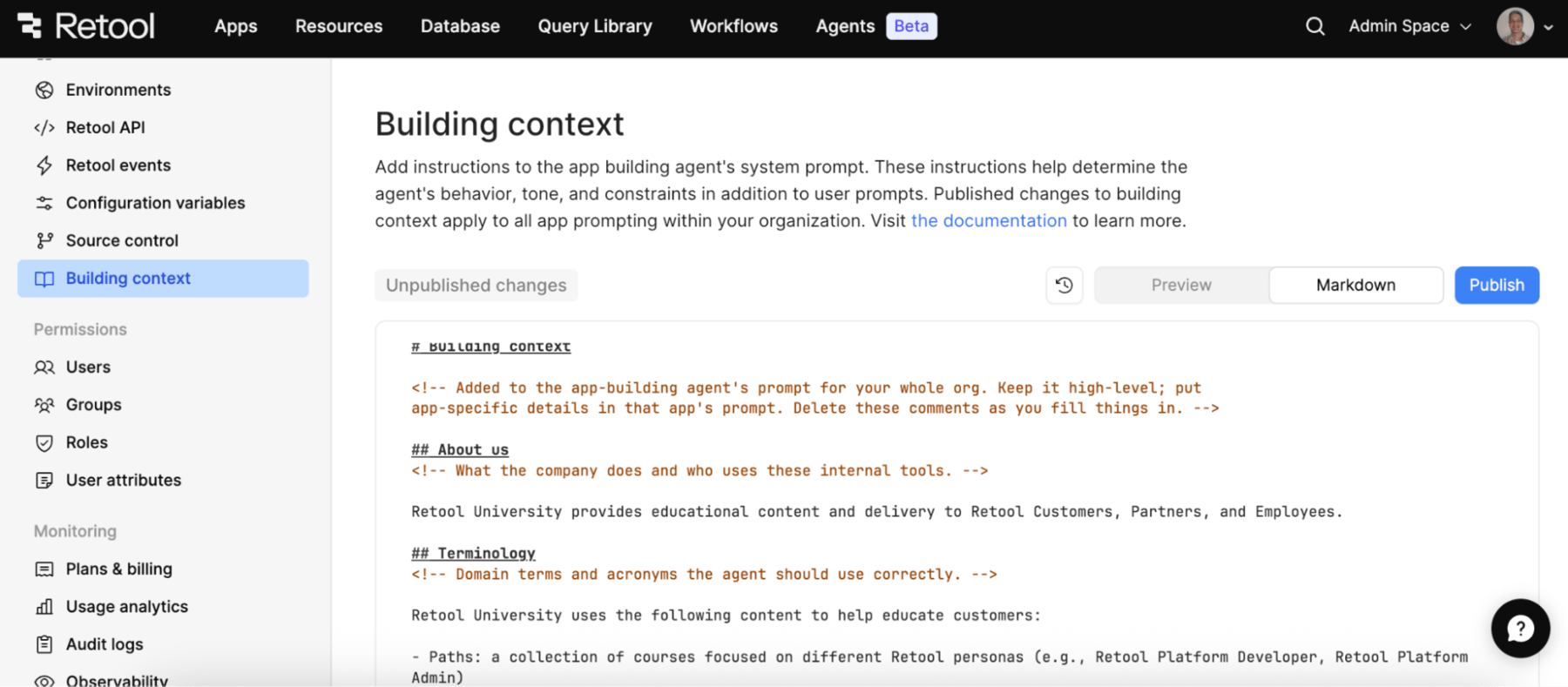Click the Groups icon in sidebar
Image resolution: width=1568 pixels, height=687 pixels.
(x=44, y=405)
